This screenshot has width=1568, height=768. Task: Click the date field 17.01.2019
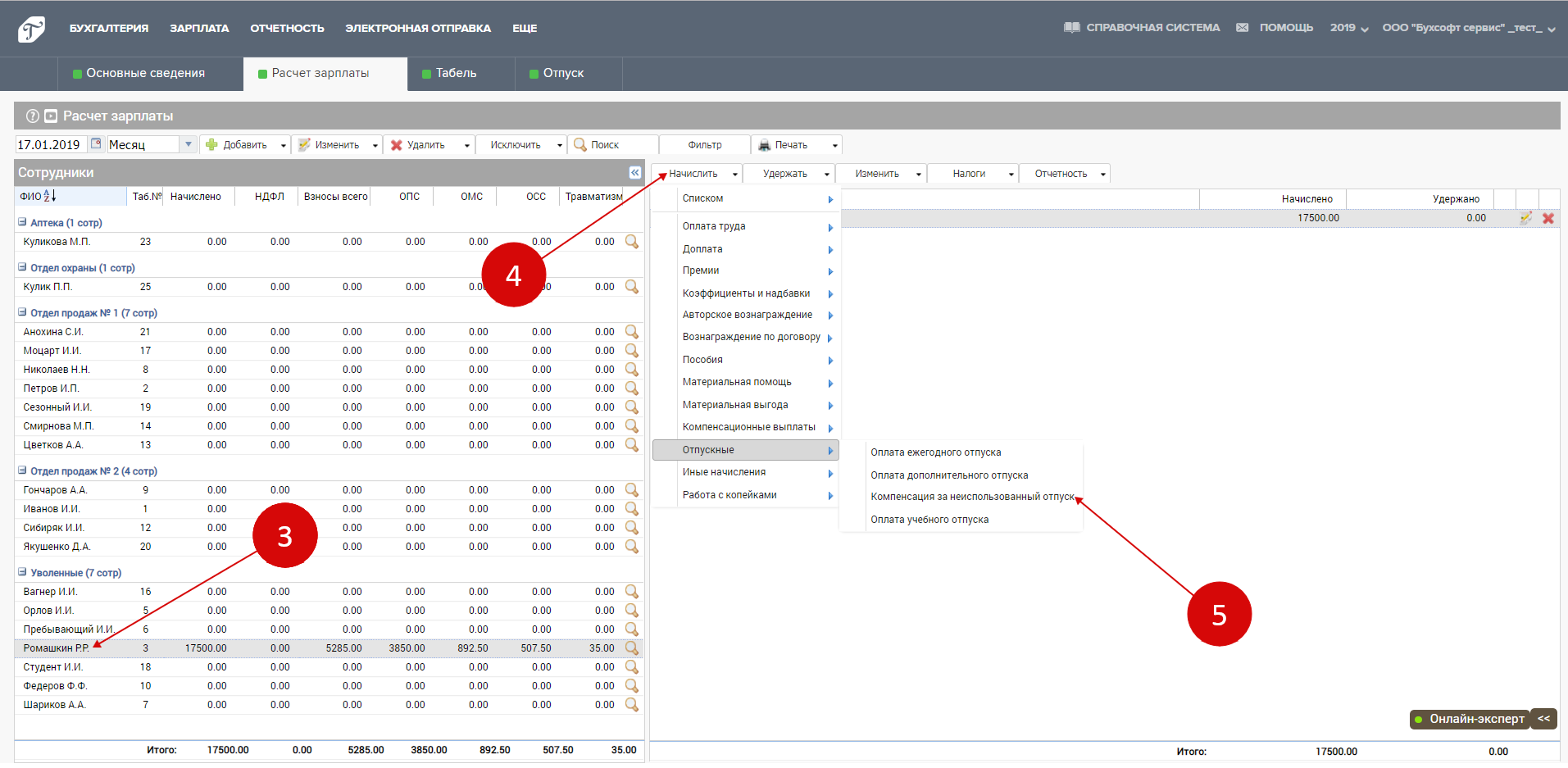(x=51, y=144)
